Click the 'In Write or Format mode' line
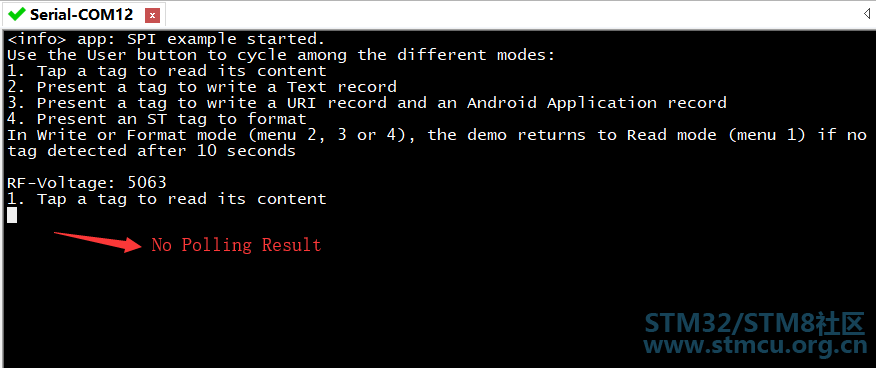The image size is (876, 368). pos(437,135)
